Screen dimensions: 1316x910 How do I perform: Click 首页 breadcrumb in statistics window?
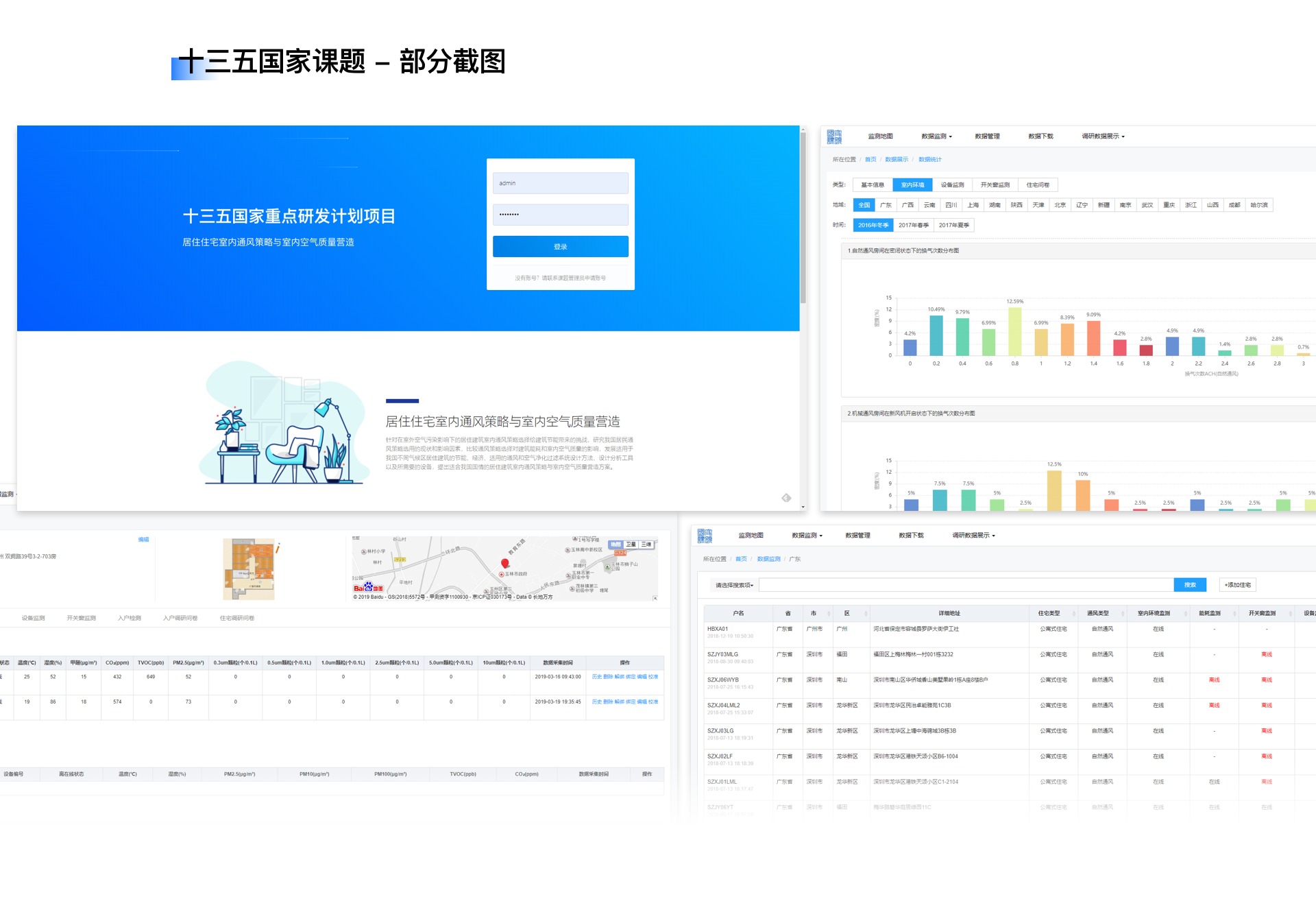[x=870, y=159]
